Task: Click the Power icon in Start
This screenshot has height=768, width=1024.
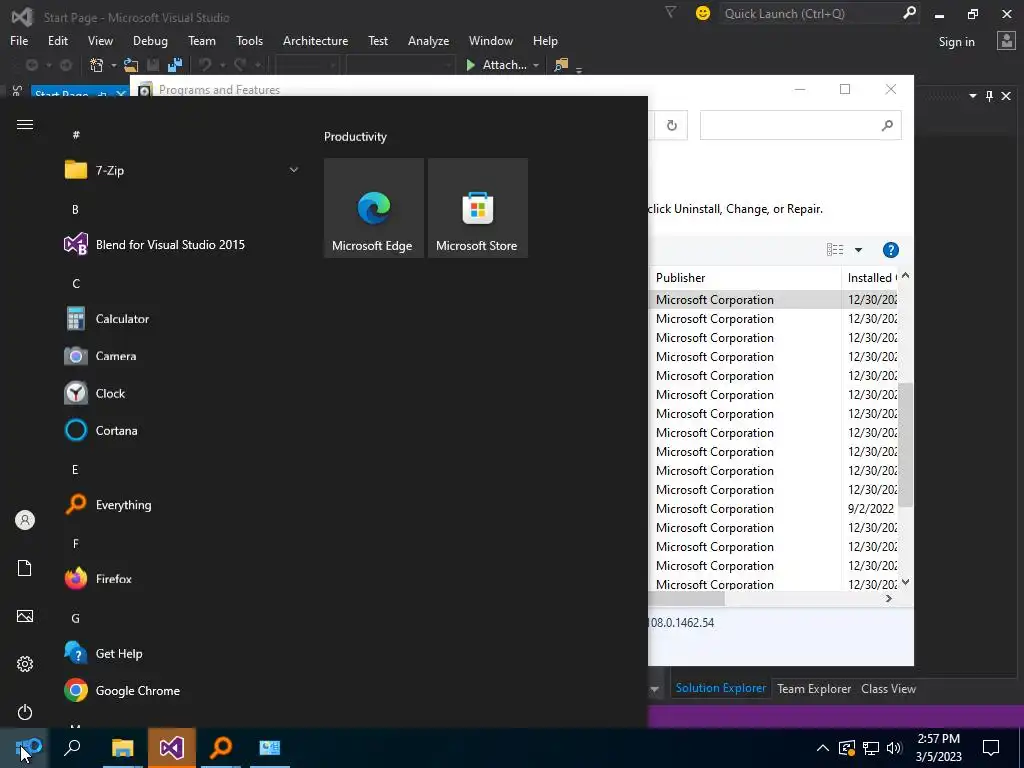Action: click(x=25, y=712)
